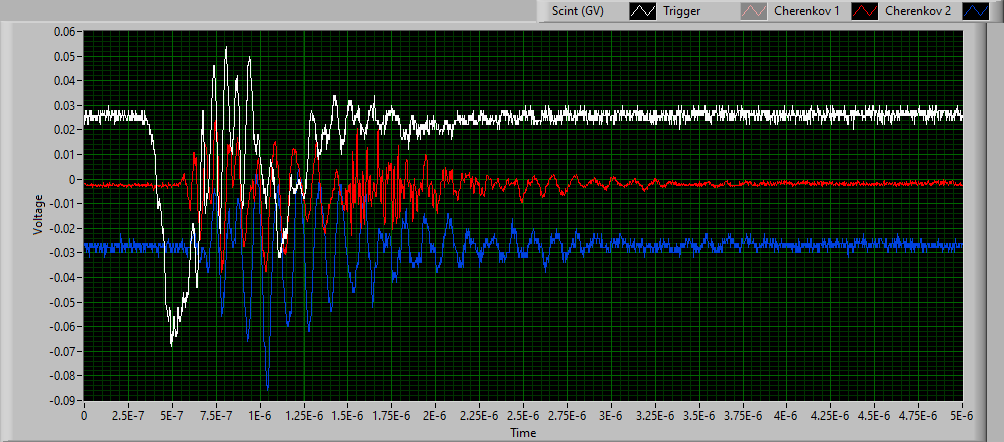The width and height of the screenshot is (1004, 442).
Task: Click the 5E-6 end value on Time axis
Action: point(963,414)
